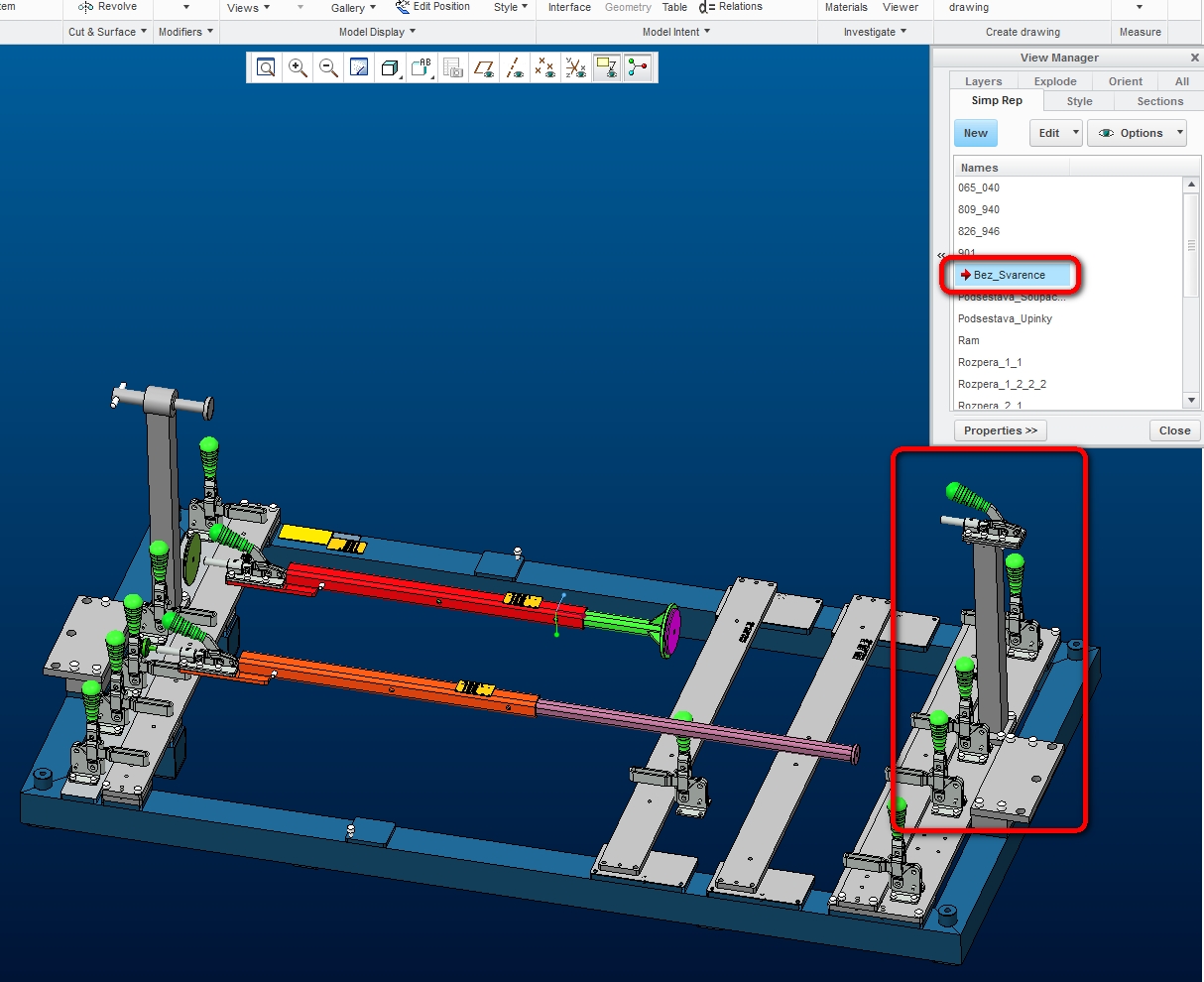The width and height of the screenshot is (1204, 982).
Task: Click the Zoom Out magnifier icon
Action: pyautogui.click(x=328, y=67)
